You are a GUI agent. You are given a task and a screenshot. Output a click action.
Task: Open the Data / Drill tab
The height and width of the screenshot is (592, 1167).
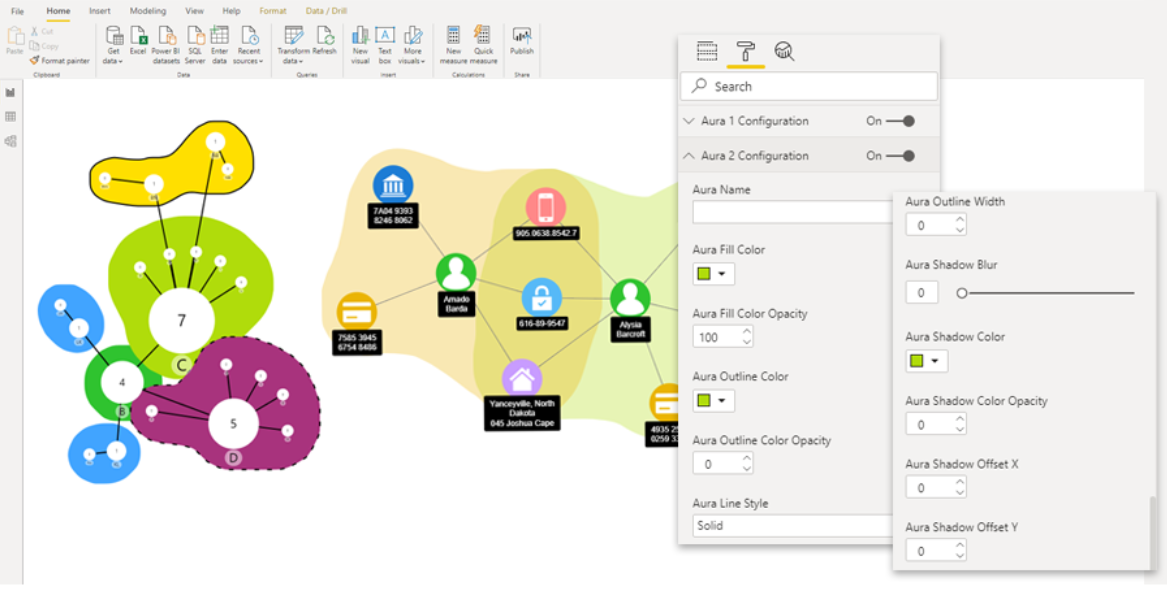tap(326, 11)
